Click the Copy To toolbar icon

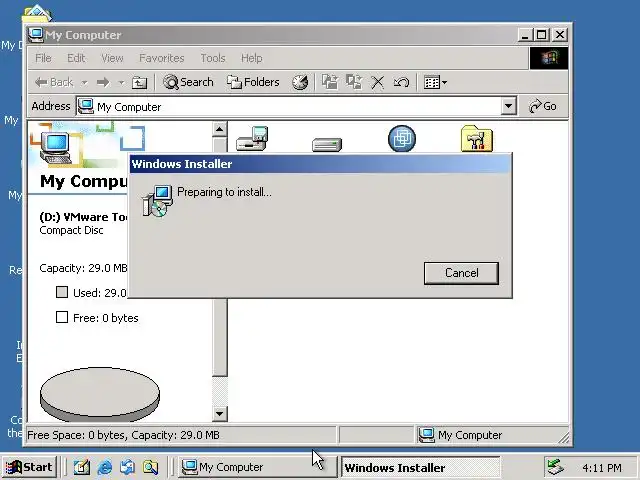pos(354,82)
